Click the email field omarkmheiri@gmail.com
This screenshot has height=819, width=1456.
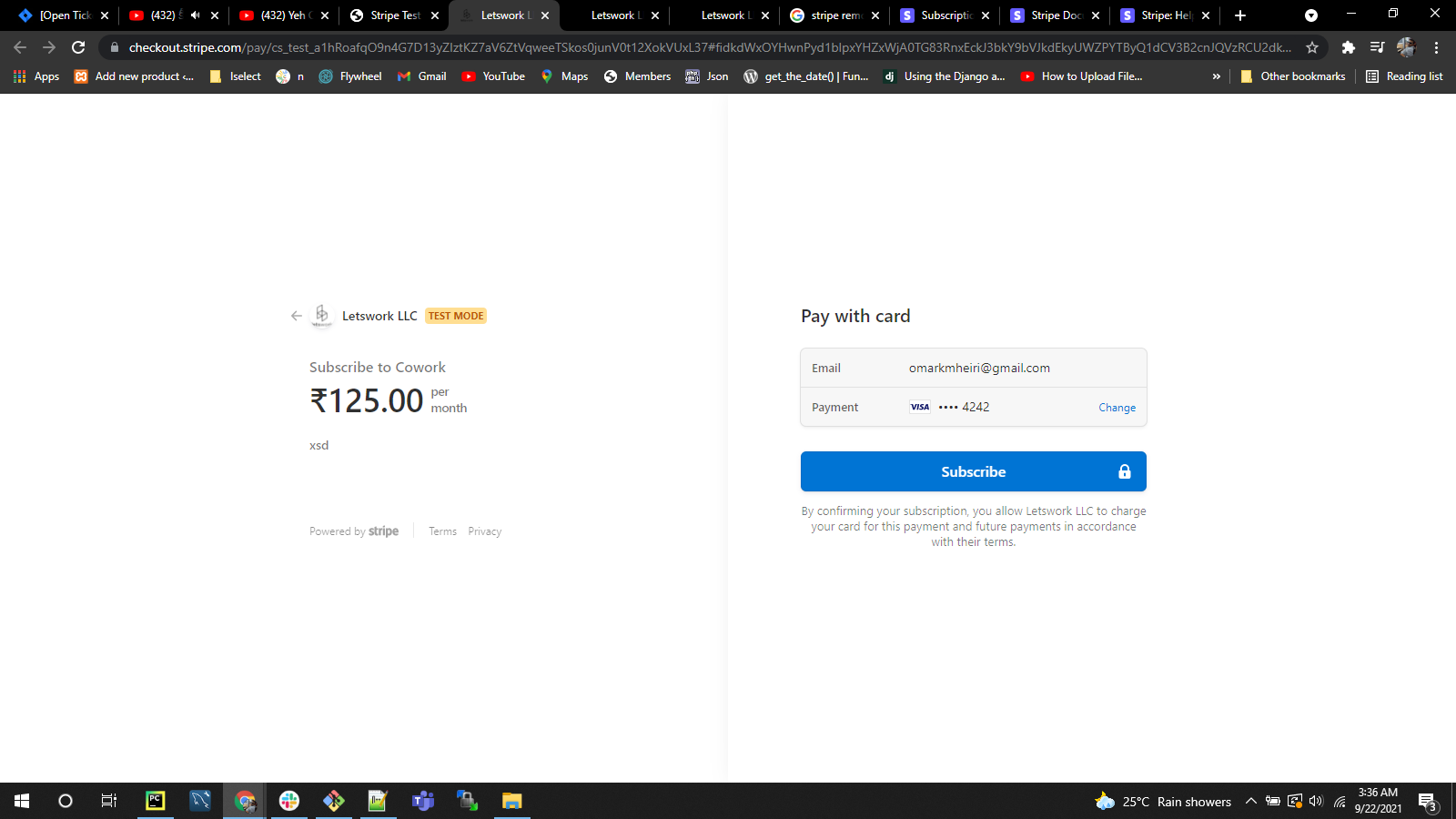974,368
